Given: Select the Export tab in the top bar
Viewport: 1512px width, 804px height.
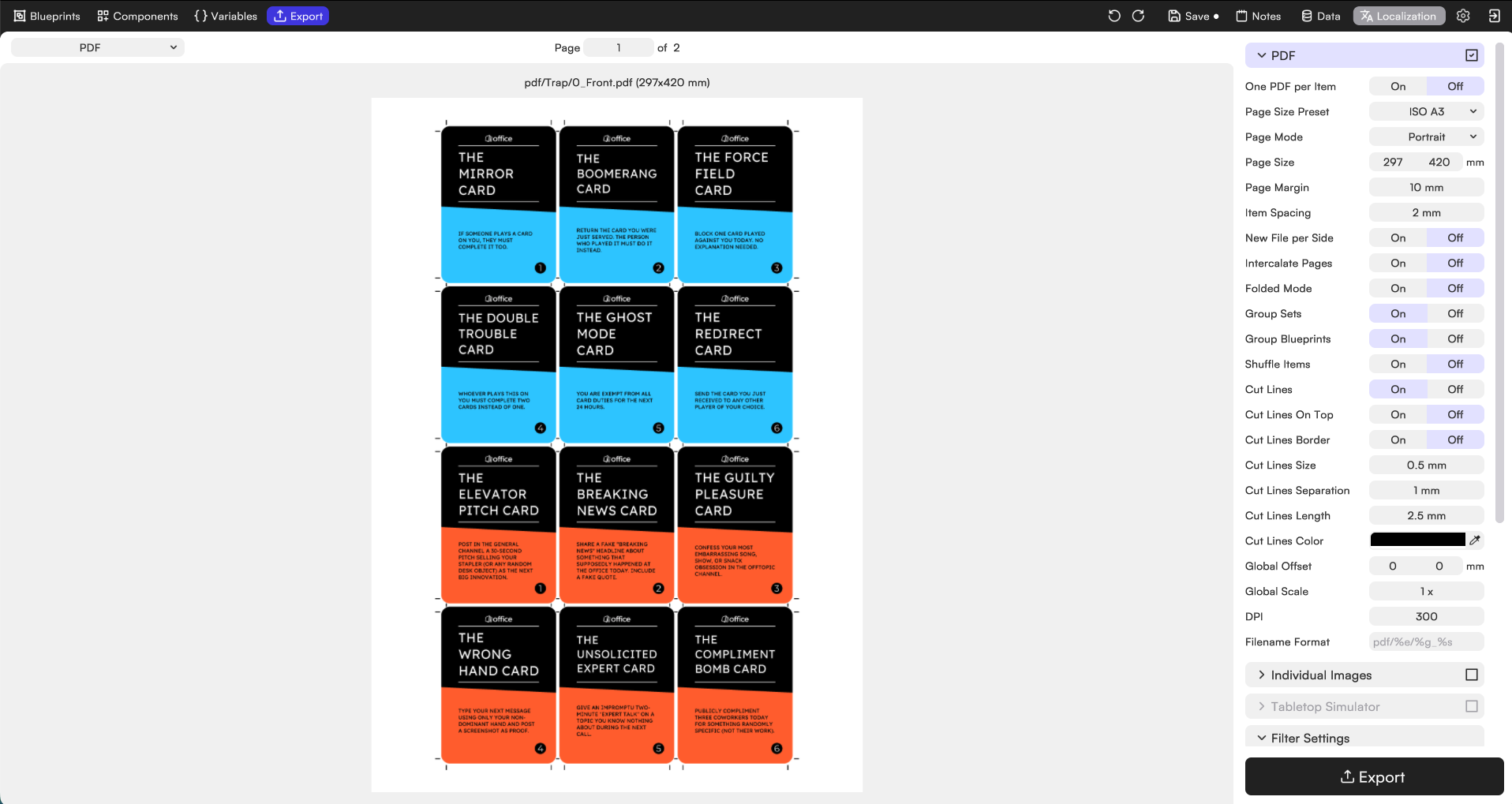Looking at the screenshot, I should (298, 16).
